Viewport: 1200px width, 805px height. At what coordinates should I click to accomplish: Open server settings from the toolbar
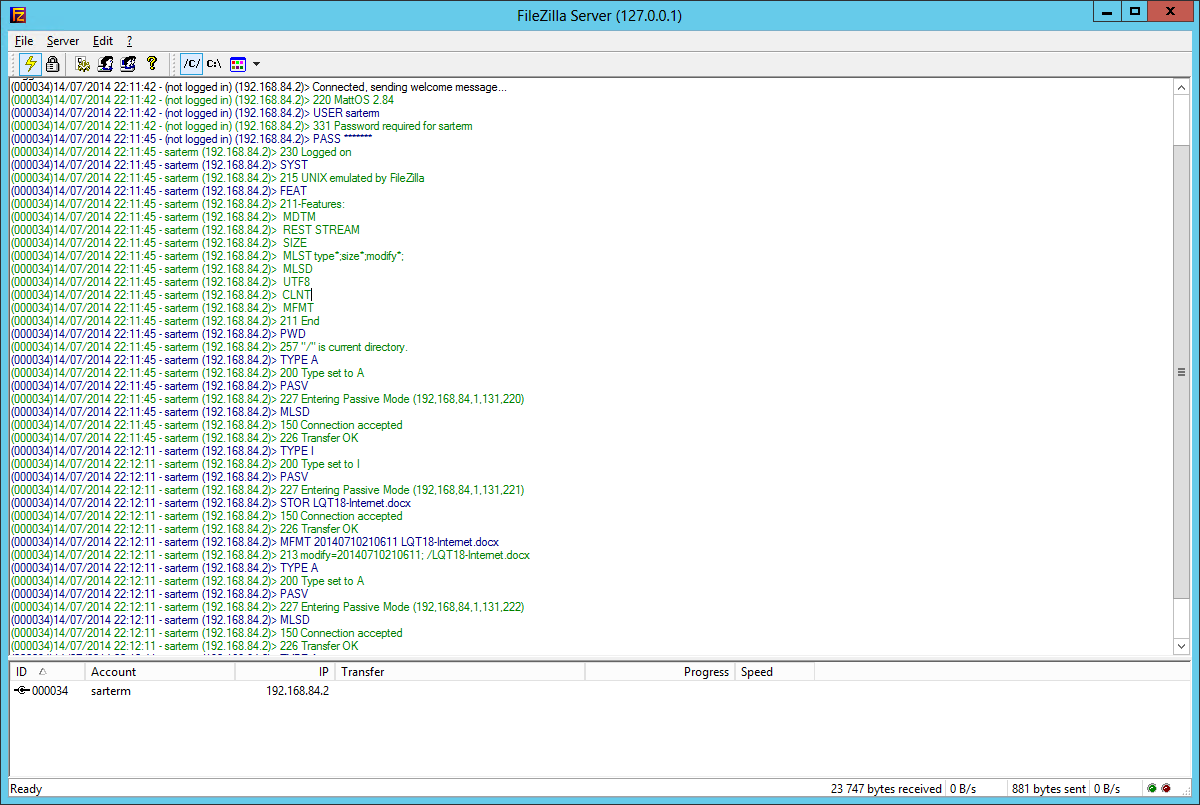(84, 64)
